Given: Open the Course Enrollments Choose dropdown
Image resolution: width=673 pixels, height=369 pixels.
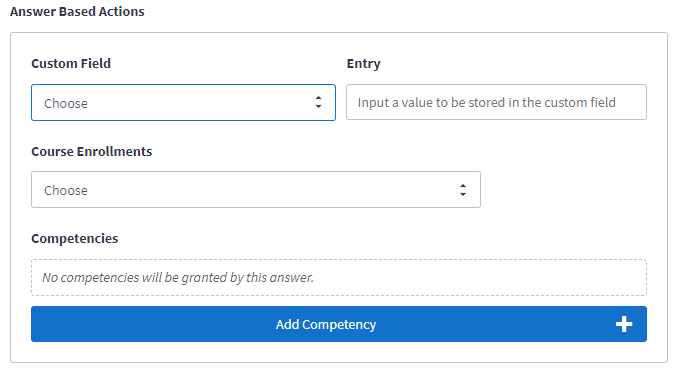Looking at the screenshot, I should [x=256, y=190].
